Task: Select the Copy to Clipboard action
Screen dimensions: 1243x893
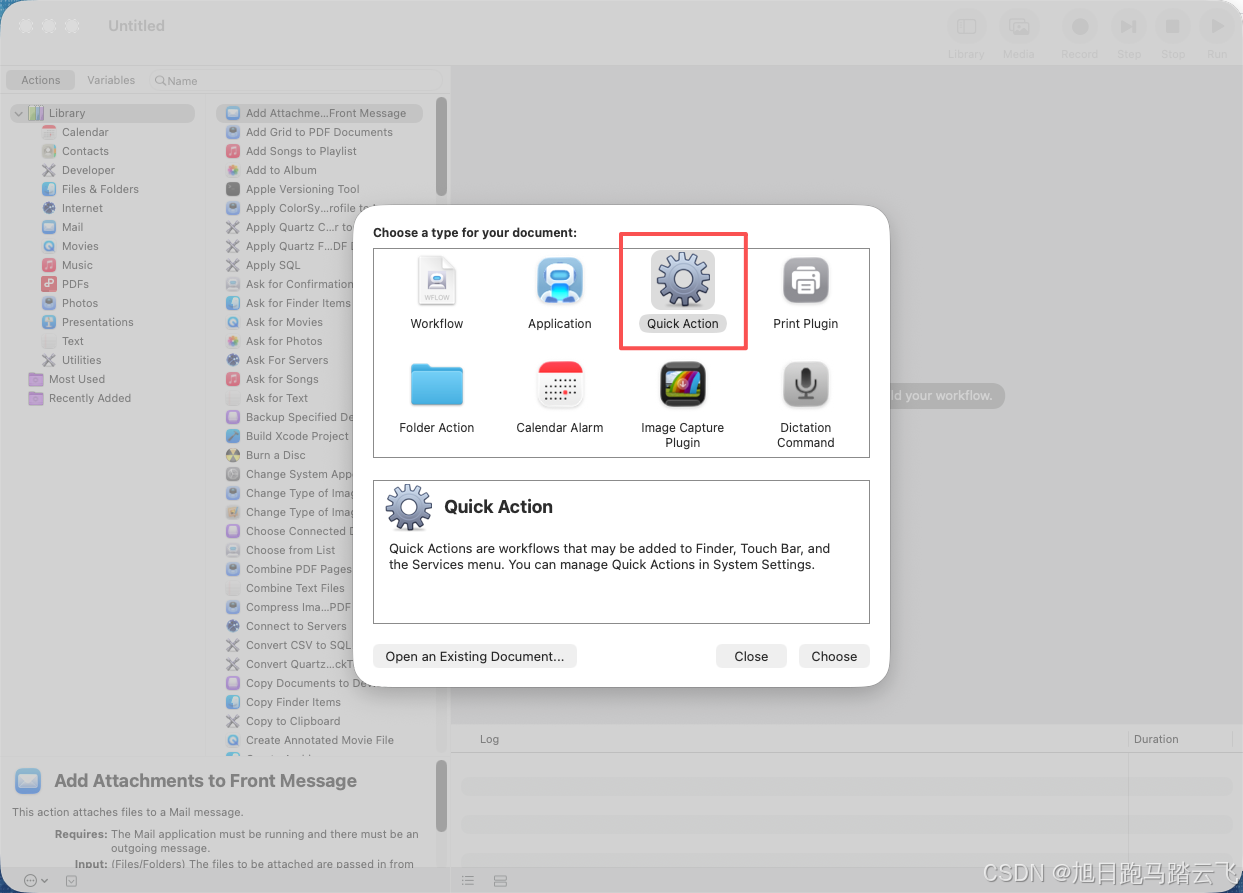Action: click(293, 721)
